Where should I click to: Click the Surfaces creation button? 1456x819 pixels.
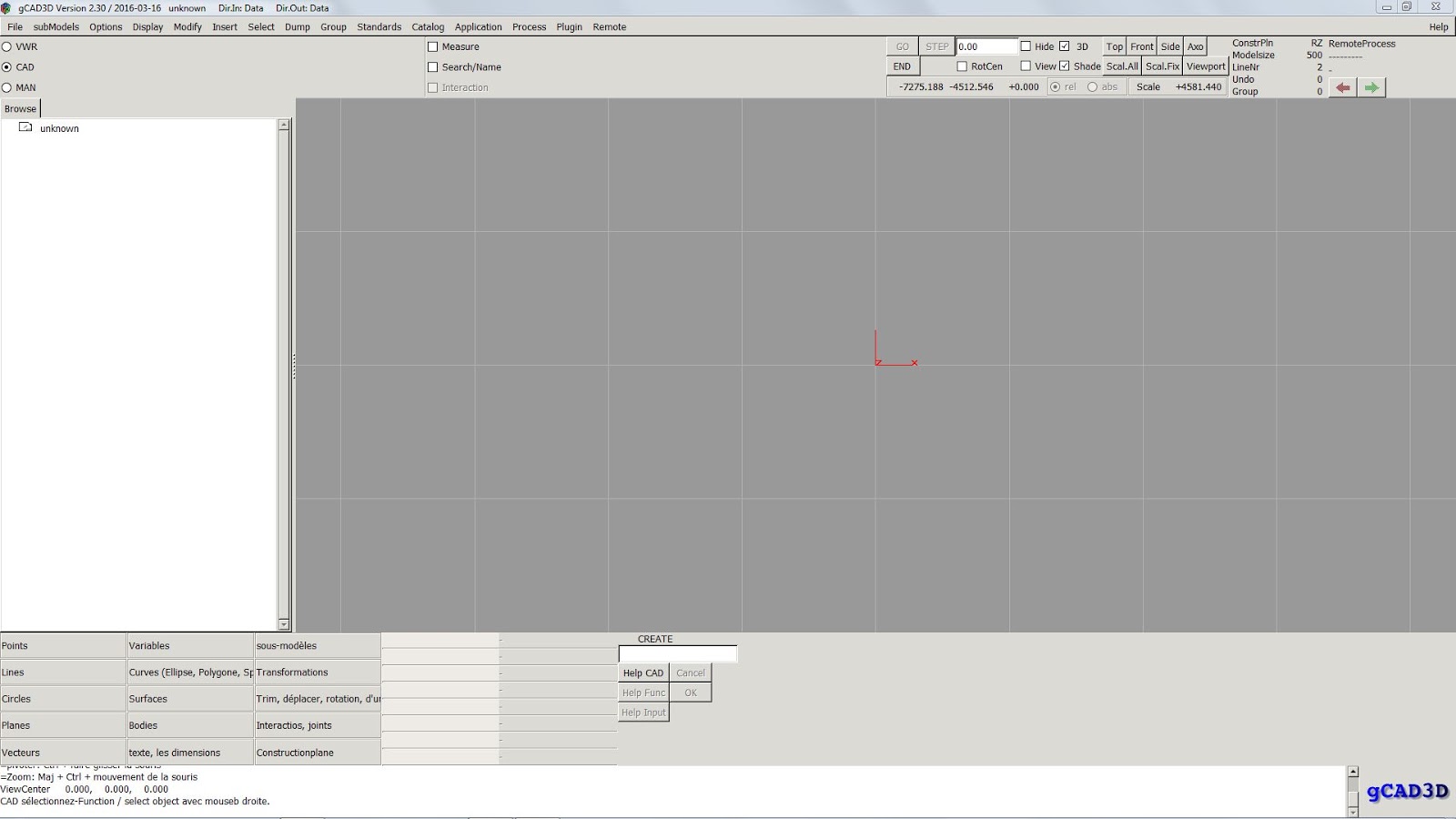click(x=189, y=698)
